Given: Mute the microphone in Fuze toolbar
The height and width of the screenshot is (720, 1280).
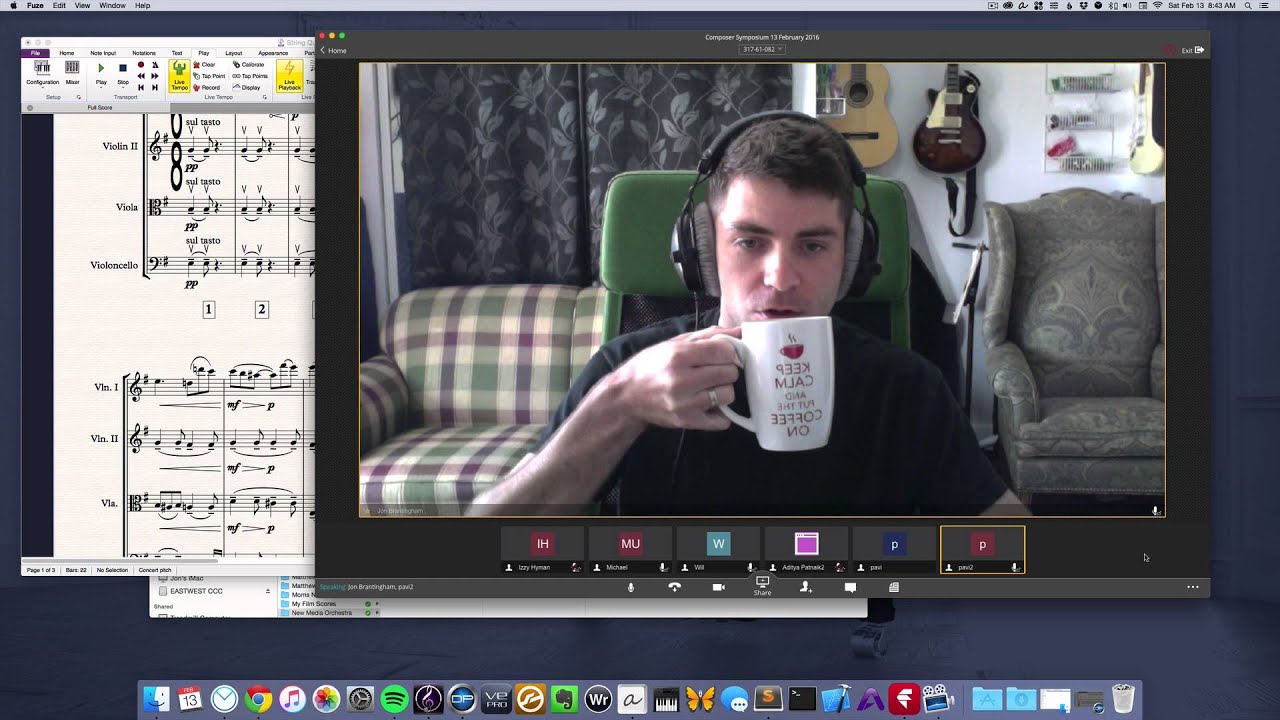Looking at the screenshot, I should pos(631,587).
